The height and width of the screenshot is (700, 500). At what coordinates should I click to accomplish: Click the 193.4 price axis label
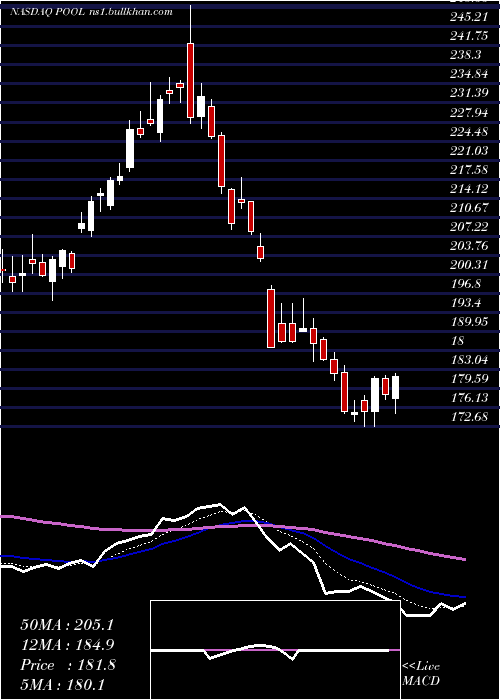coord(465,303)
